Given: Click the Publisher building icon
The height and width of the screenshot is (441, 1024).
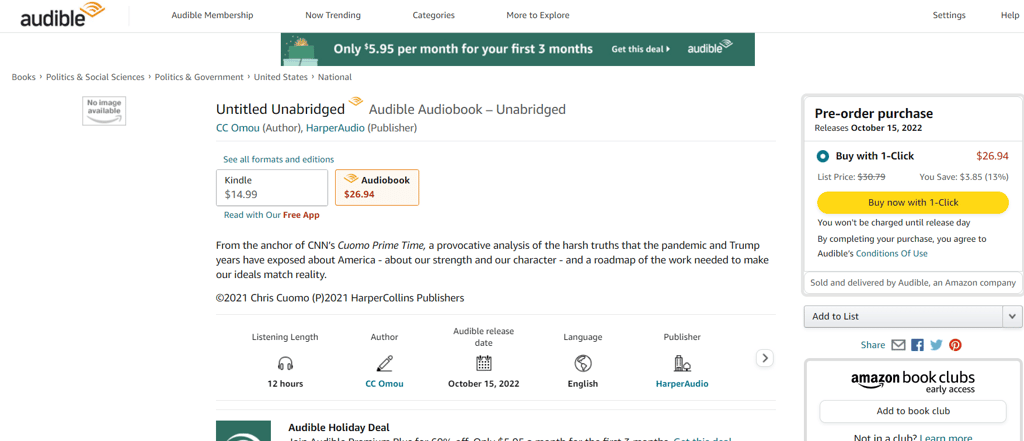Looking at the screenshot, I should tap(682, 363).
